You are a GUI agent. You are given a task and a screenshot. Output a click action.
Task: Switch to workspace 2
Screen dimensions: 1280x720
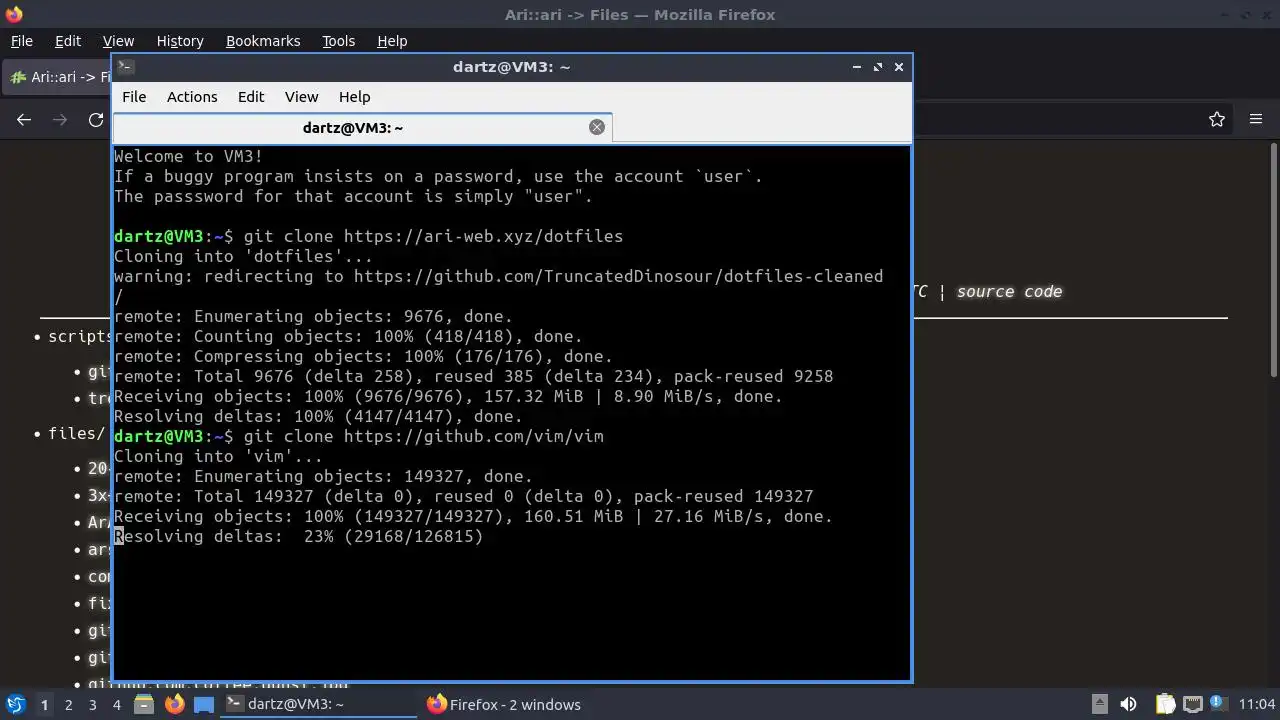point(68,704)
